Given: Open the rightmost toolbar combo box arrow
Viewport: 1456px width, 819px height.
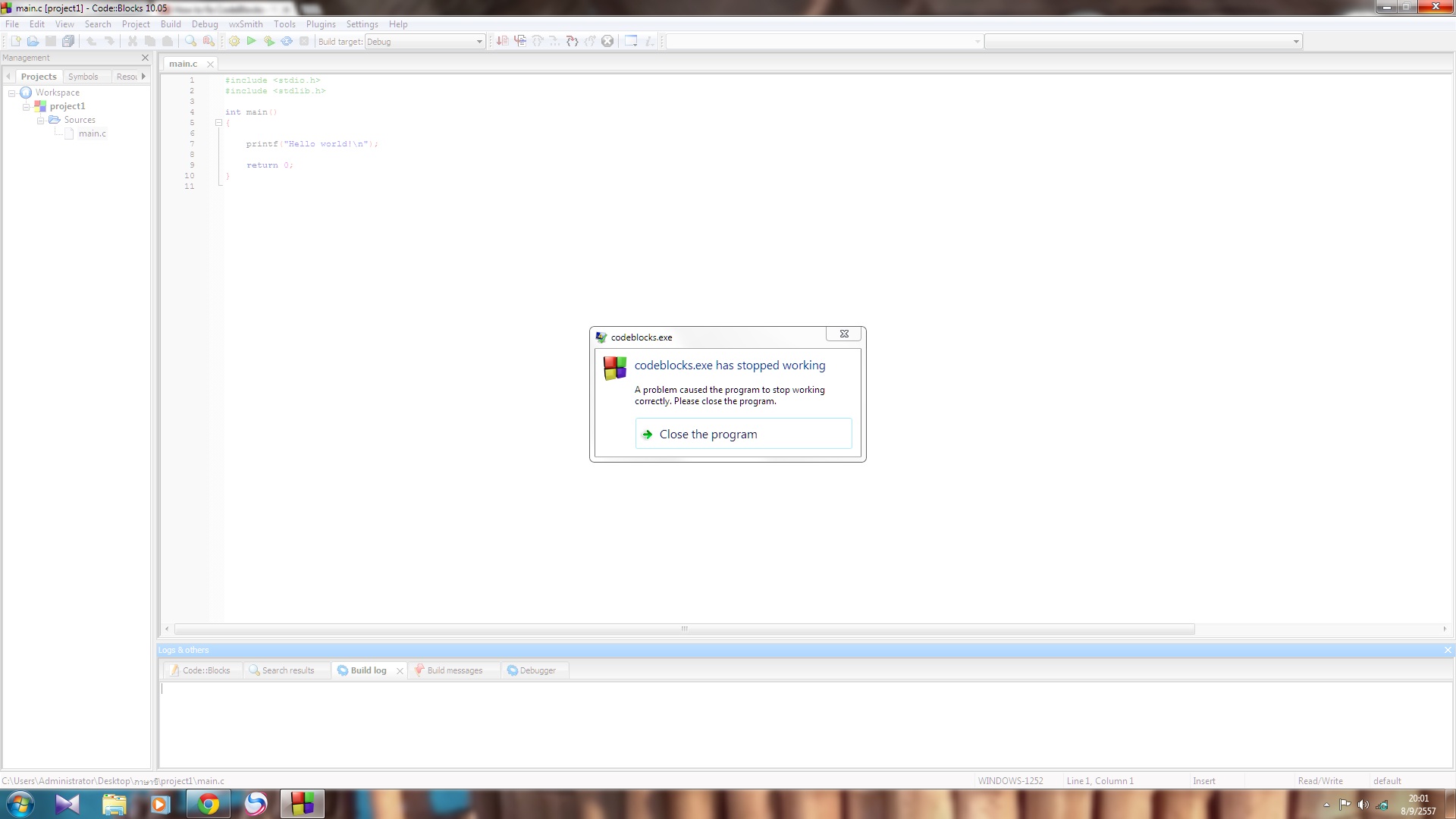Looking at the screenshot, I should pyautogui.click(x=1296, y=42).
